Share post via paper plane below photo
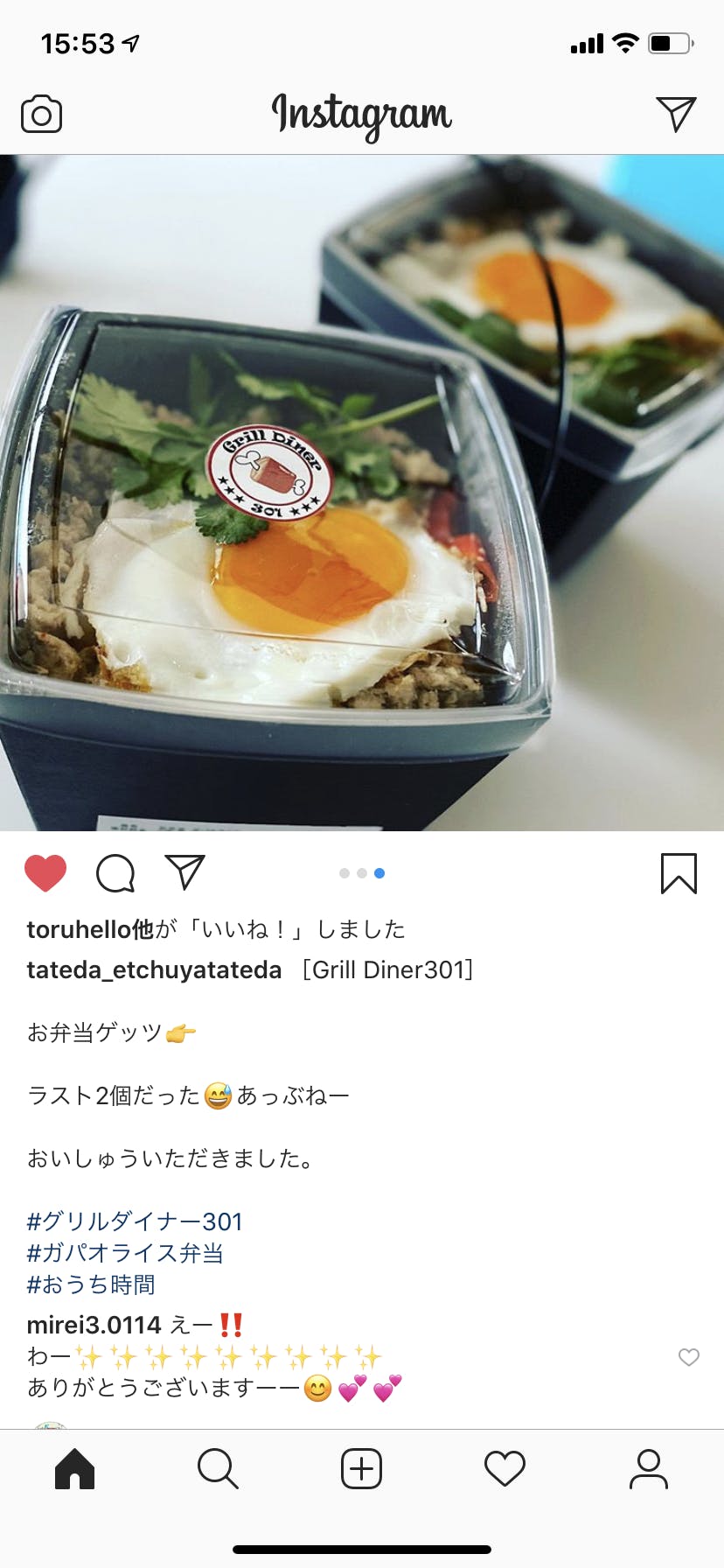Screen dimensions: 724x1568 click(185, 872)
